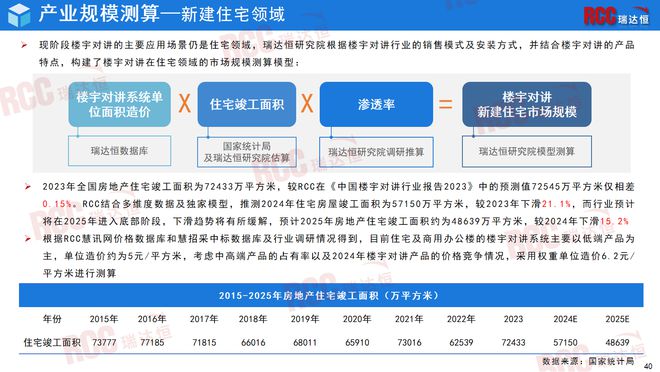Image resolution: width=660 pixels, height=372 pixels.
Task: Click the table value 48639 in the table
Action: (617, 343)
